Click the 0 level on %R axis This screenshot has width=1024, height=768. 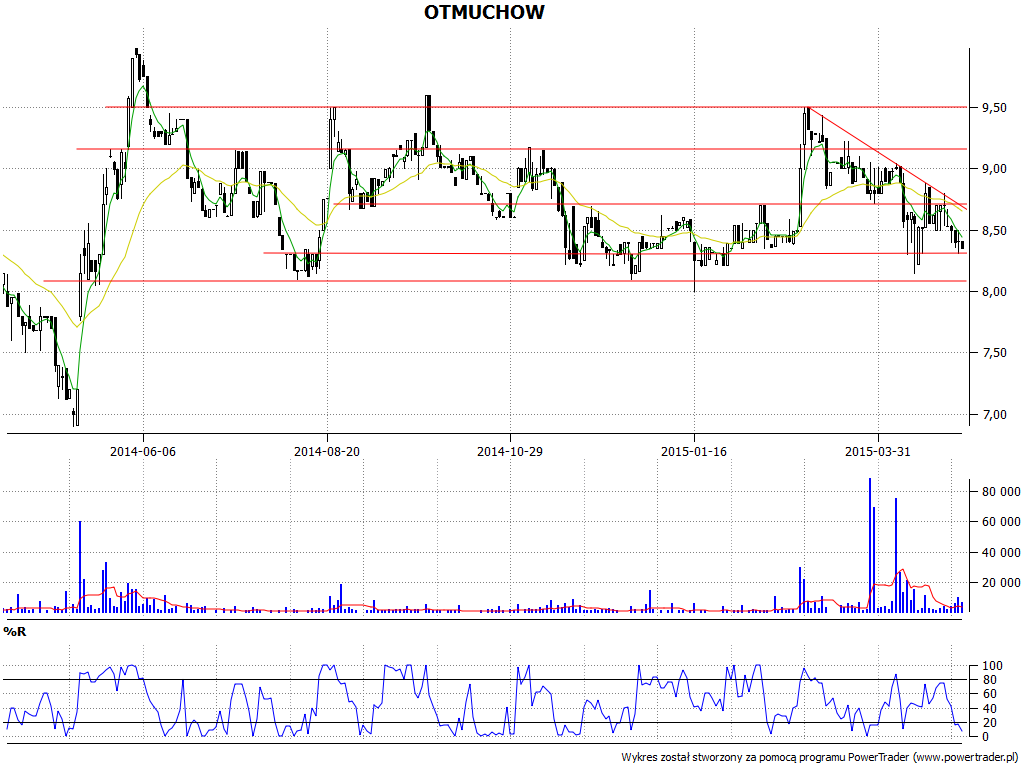[986, 737]
